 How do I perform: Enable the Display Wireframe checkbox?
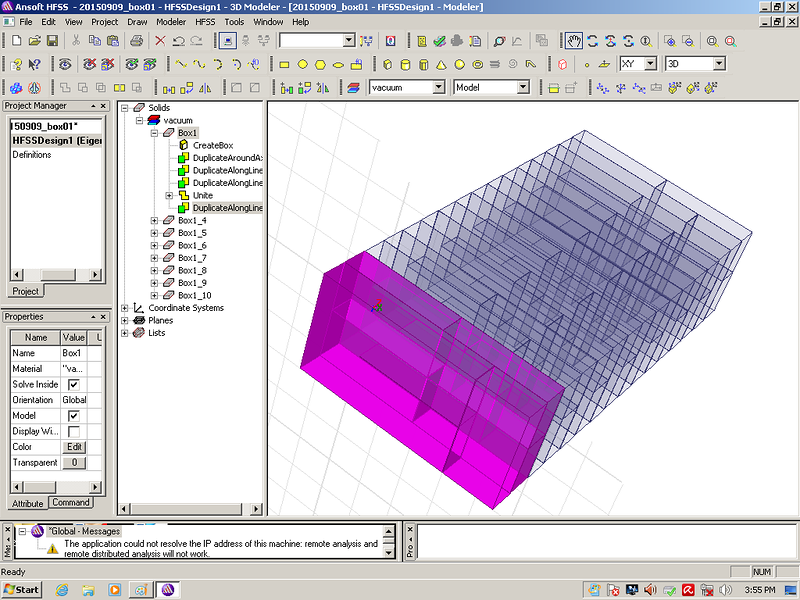pos(73,431)
